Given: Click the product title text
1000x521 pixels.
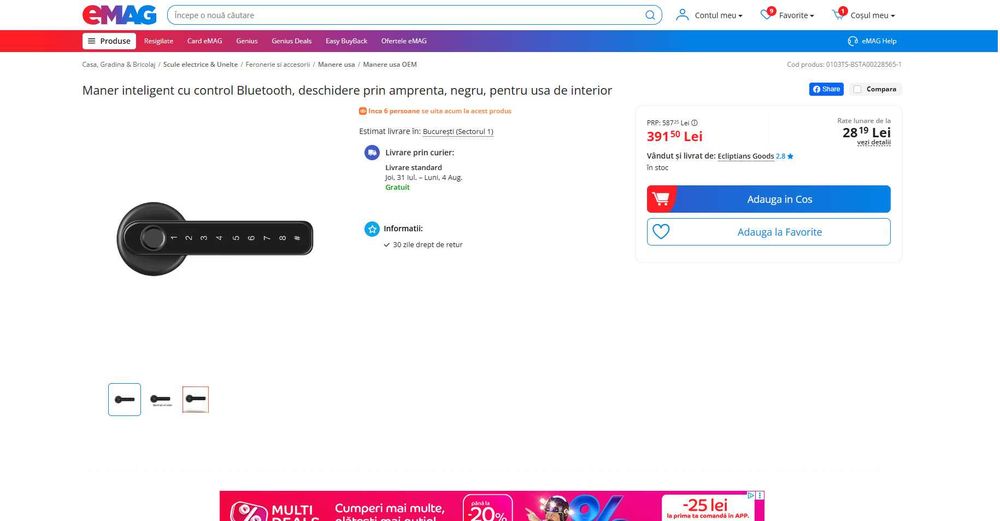Looking at the screenshot, I should pos(347,91).
